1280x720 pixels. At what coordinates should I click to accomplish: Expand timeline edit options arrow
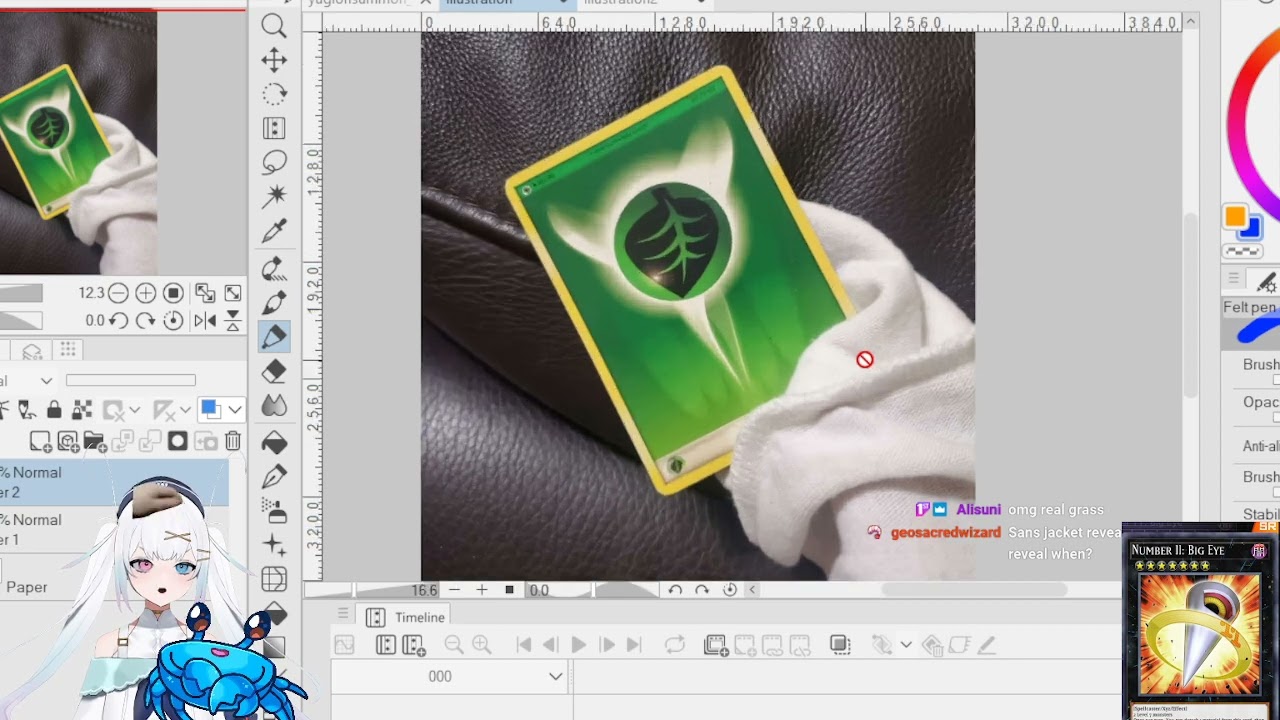[x=906, y=645]
